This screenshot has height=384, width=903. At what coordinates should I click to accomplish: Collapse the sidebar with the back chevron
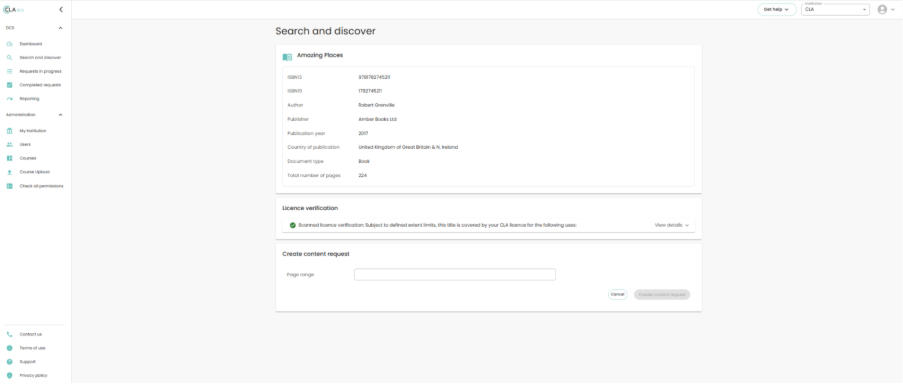61,9
